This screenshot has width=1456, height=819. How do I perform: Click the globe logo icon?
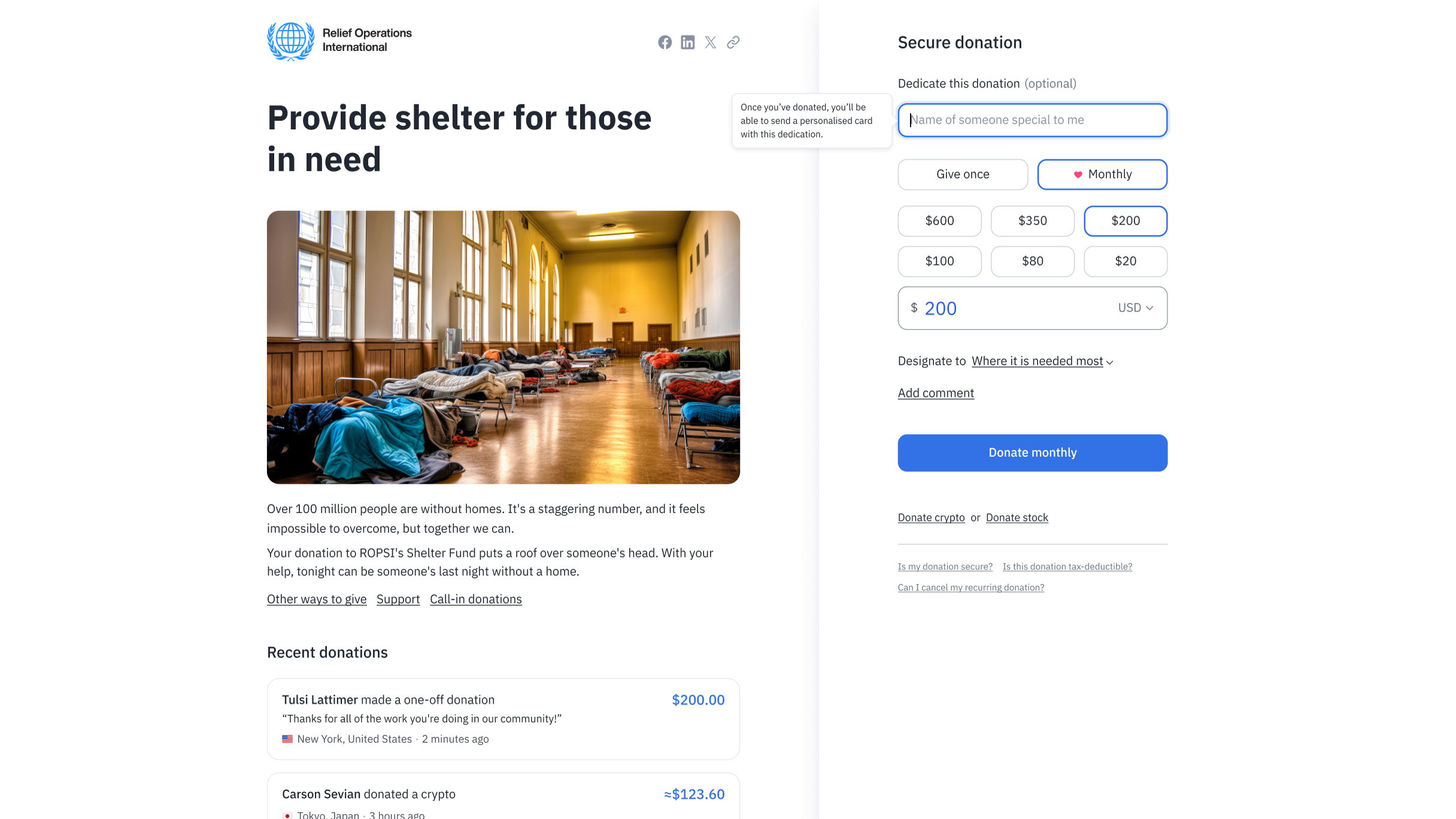pos(290,40)
